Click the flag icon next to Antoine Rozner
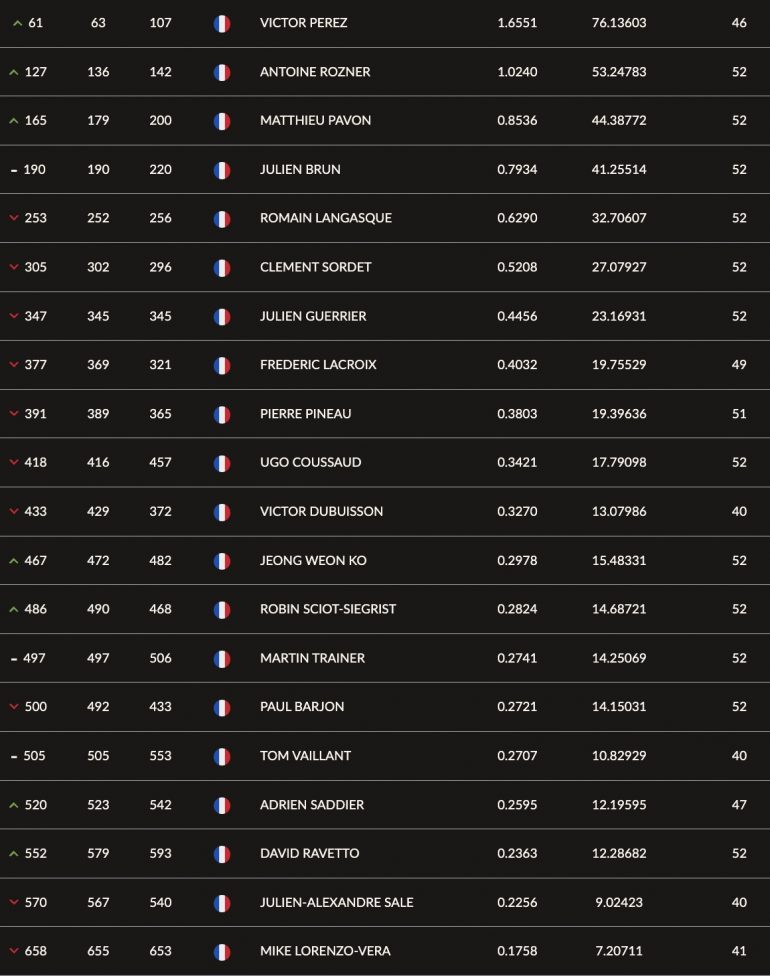 pos(222,72)
